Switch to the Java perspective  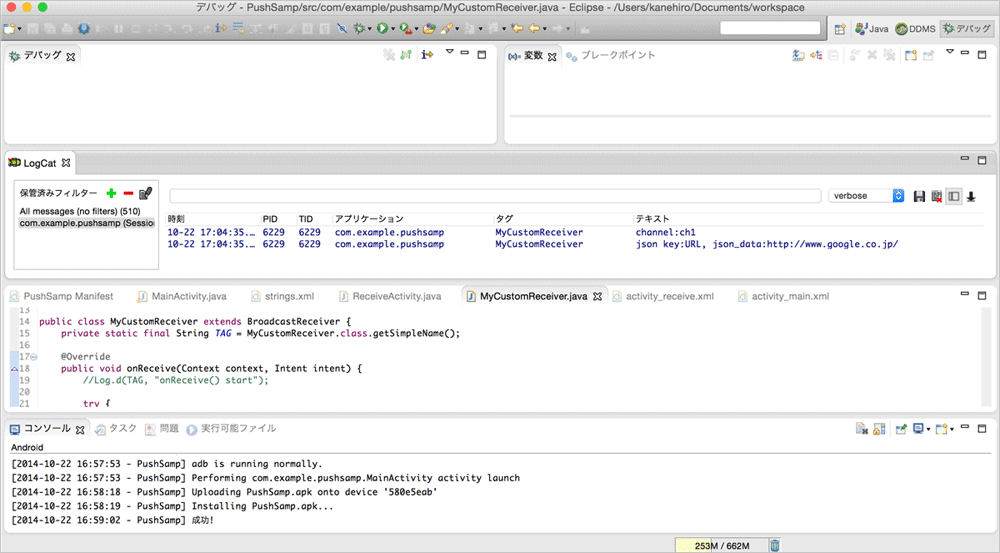pos(872,29)
